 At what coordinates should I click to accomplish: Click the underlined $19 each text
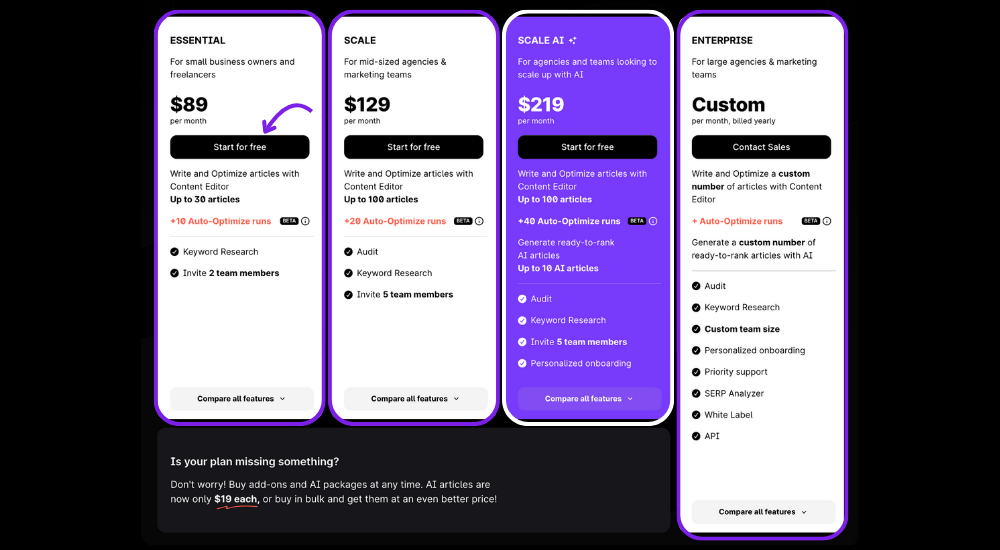tap(236, 500)
